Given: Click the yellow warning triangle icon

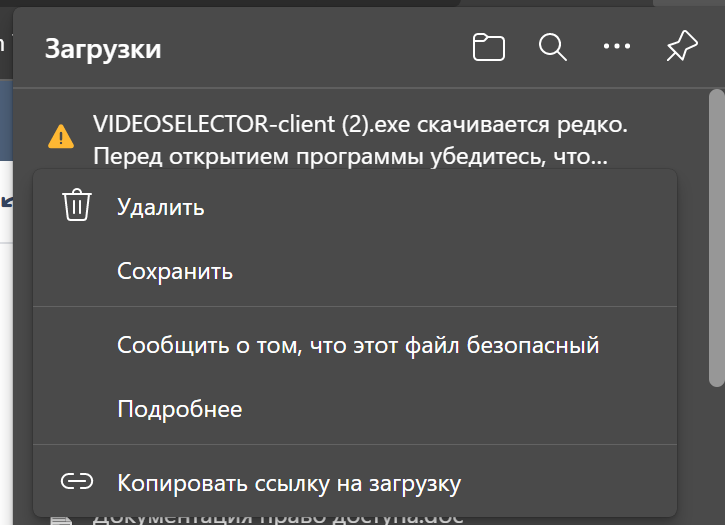Looking at the screenshot, I should pyautogui.click(x=61, y=137).
